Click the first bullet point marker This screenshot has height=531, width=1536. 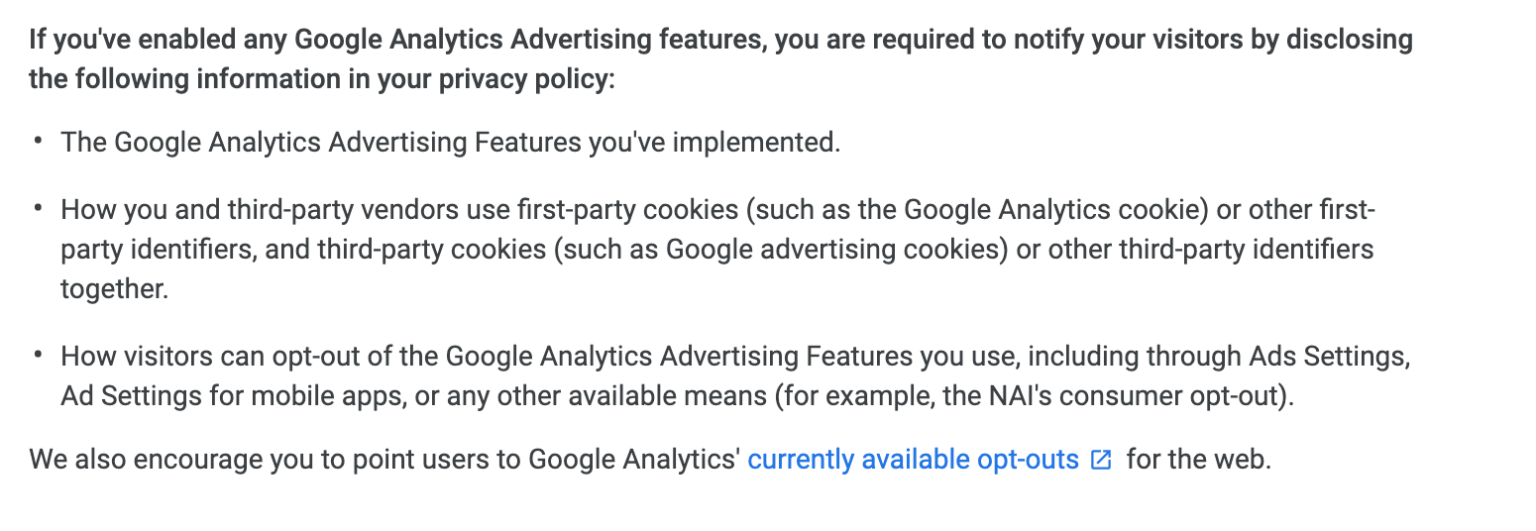(38, 142)
